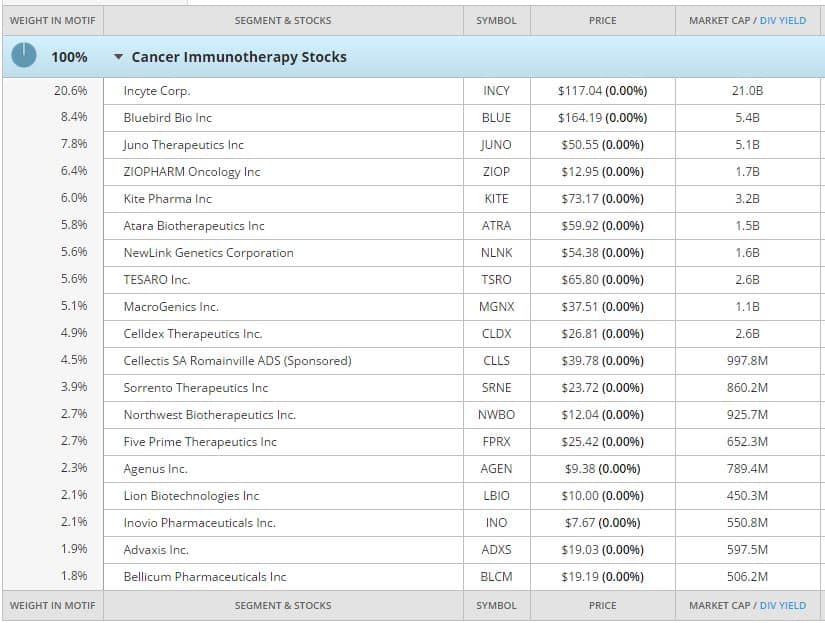Click the TSRO ticker symbol
Screen dimensions: 825x623
(x=496, y=280)
